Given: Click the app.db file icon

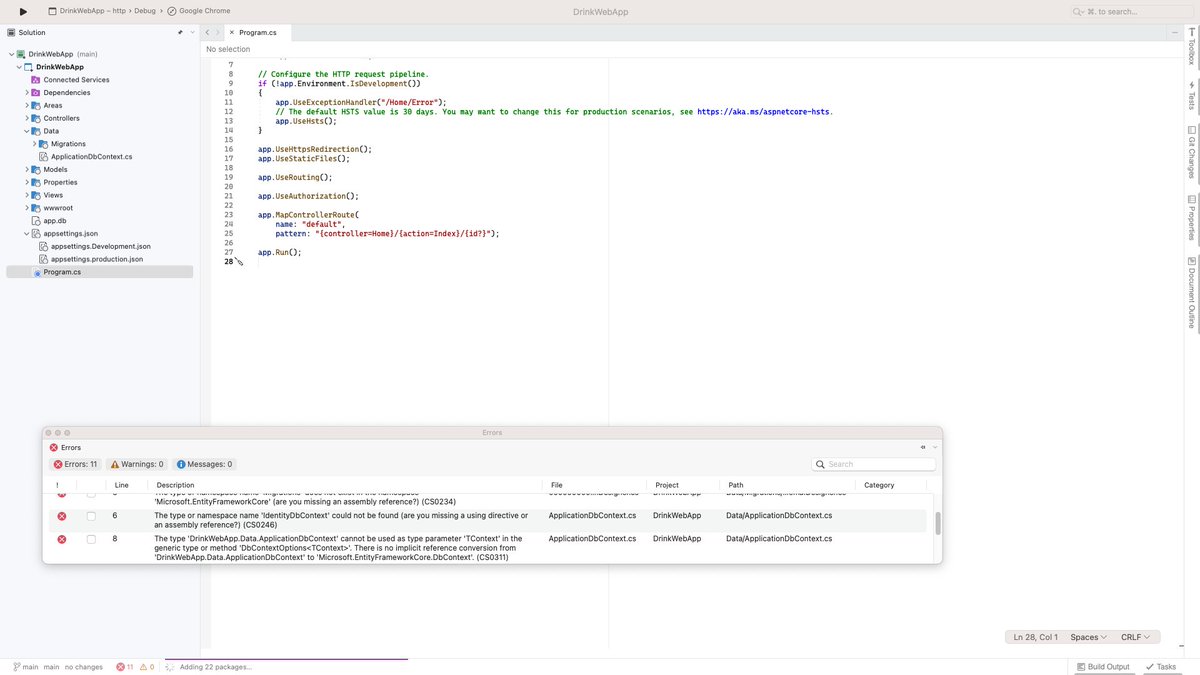Looking at the screenshot, I should pos(36,220).
